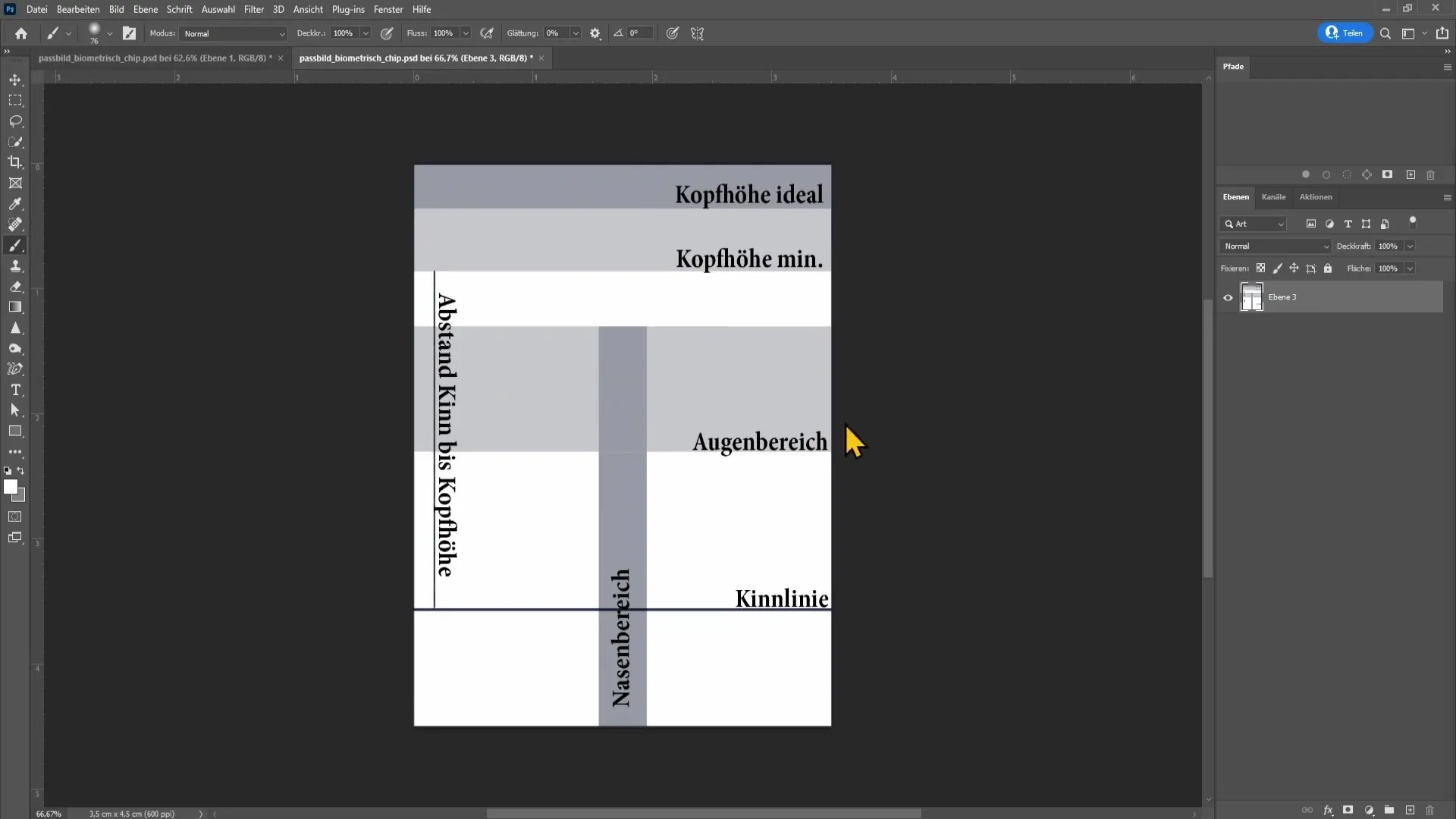
Task: Toggle lock position
Action: pos(1294,268)
